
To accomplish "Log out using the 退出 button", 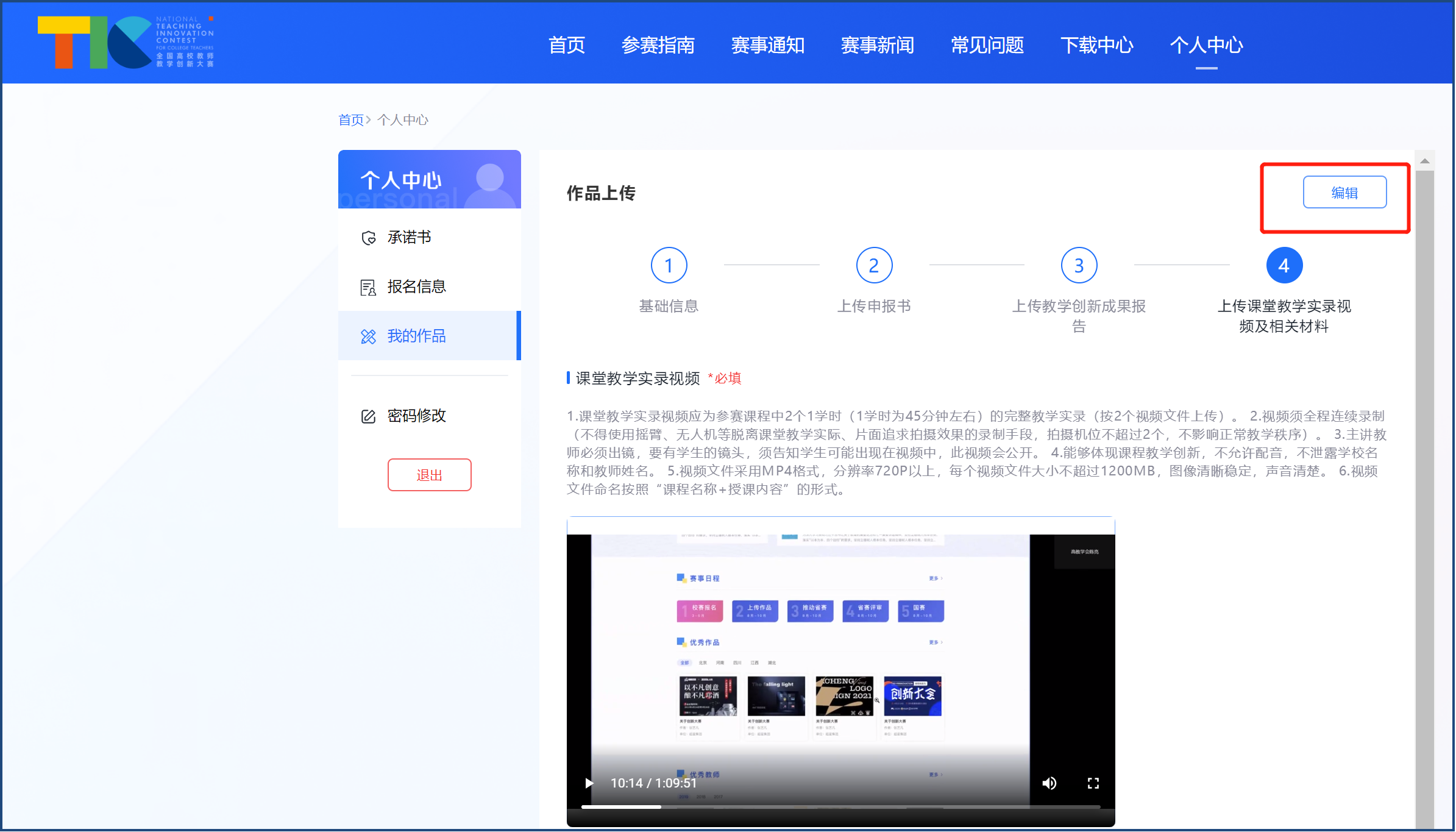I will coord(429,474).
